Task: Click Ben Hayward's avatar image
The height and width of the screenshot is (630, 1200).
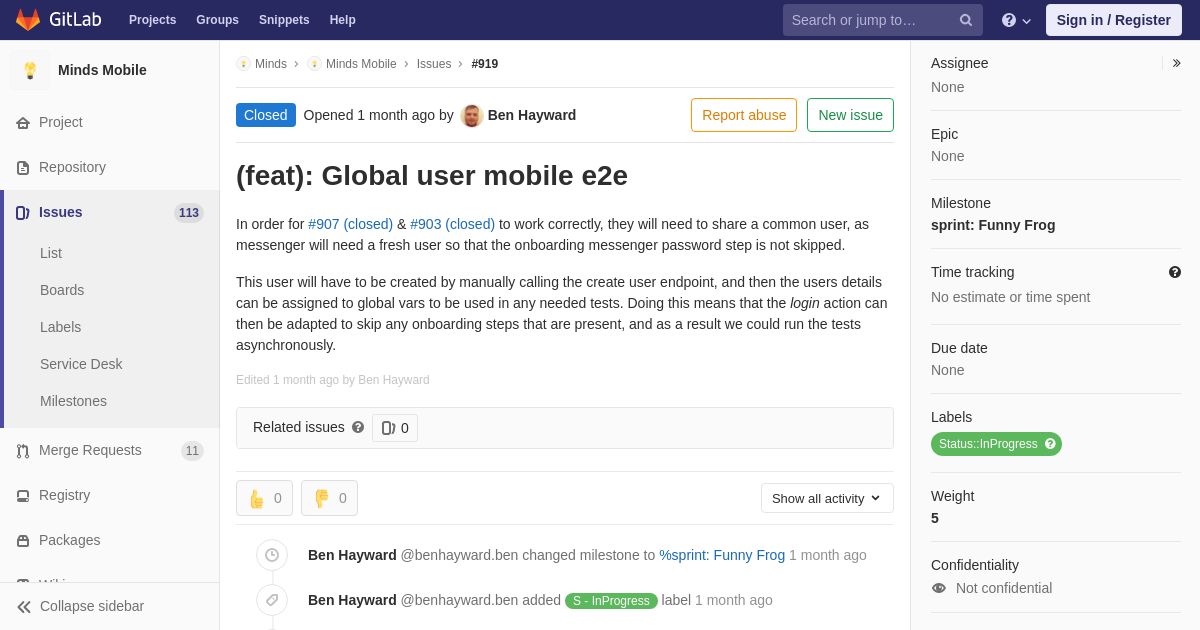Action: click(x=472, y=116)
